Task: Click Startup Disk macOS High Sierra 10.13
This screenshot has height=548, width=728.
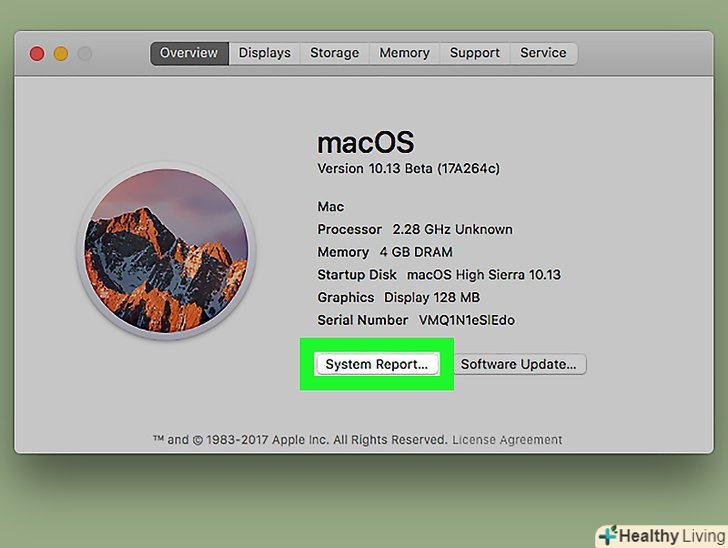Action: click(x=439, y=275)
